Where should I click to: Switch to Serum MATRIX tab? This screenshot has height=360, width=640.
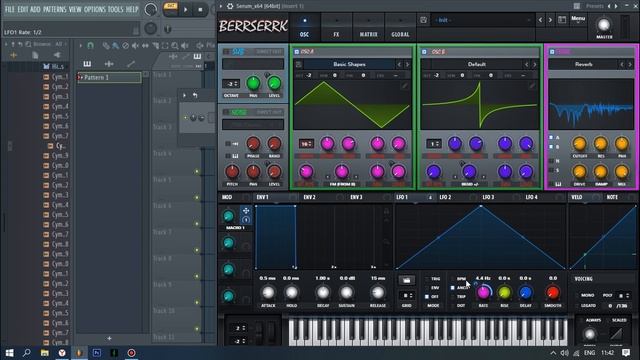[368, 27]
